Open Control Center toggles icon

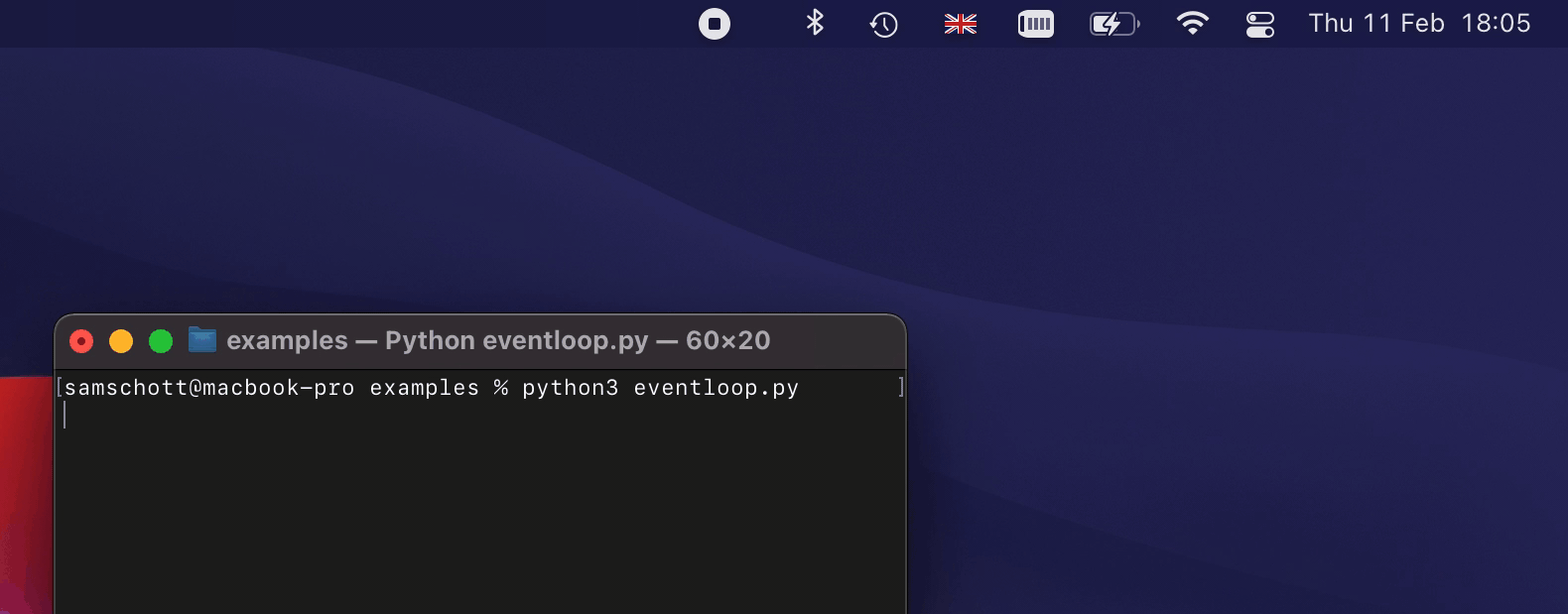click(1260, 24)
